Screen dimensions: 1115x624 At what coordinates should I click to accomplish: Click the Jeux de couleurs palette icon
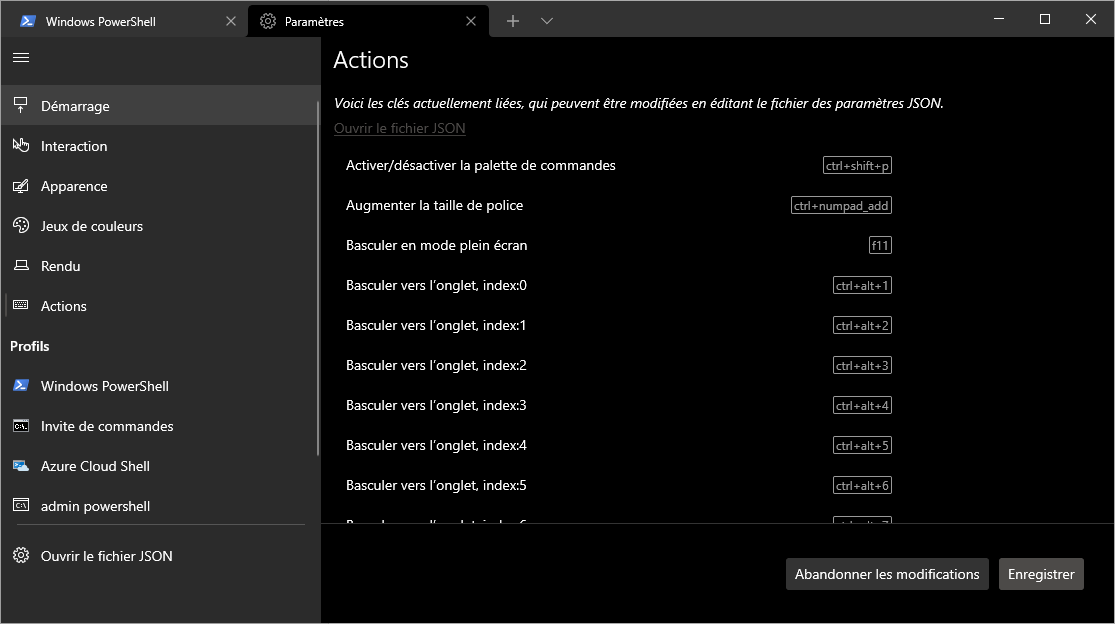pos(20,226)
